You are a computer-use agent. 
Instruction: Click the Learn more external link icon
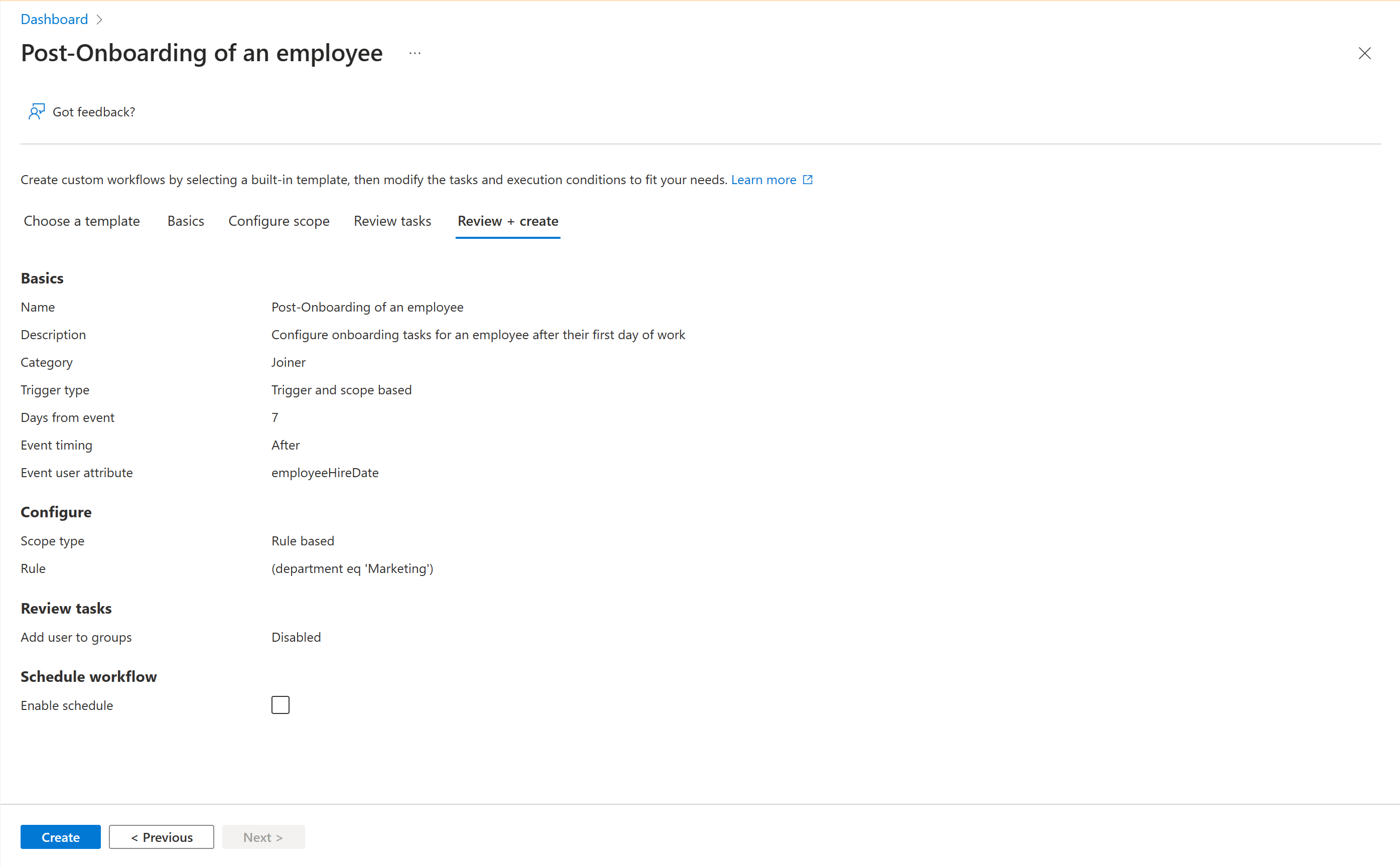807,179
